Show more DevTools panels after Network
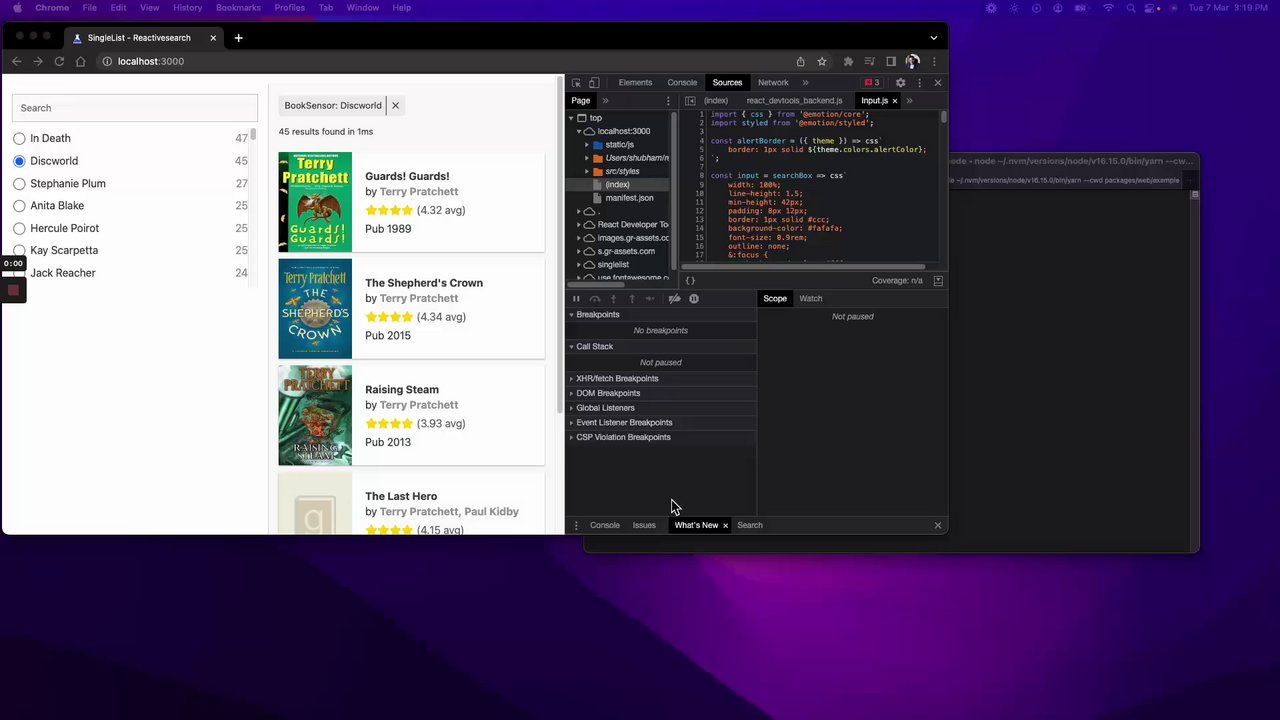Screen dimensions: 1280x720 pos(805,83)
